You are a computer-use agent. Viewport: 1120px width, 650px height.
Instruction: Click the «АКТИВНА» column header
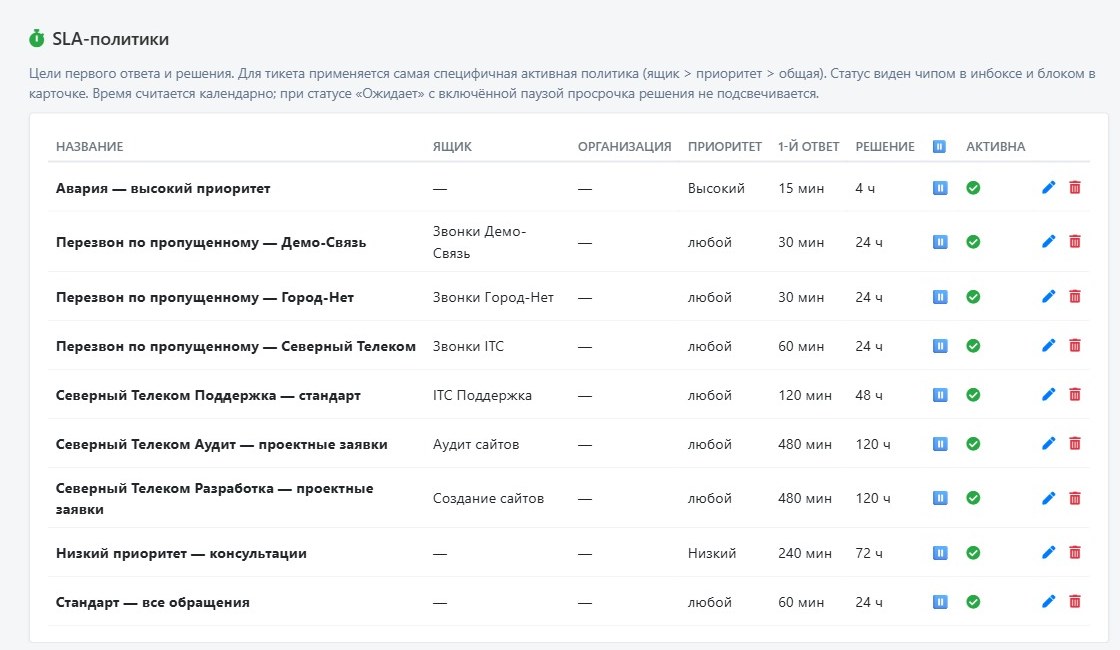(x=995, y=146)
